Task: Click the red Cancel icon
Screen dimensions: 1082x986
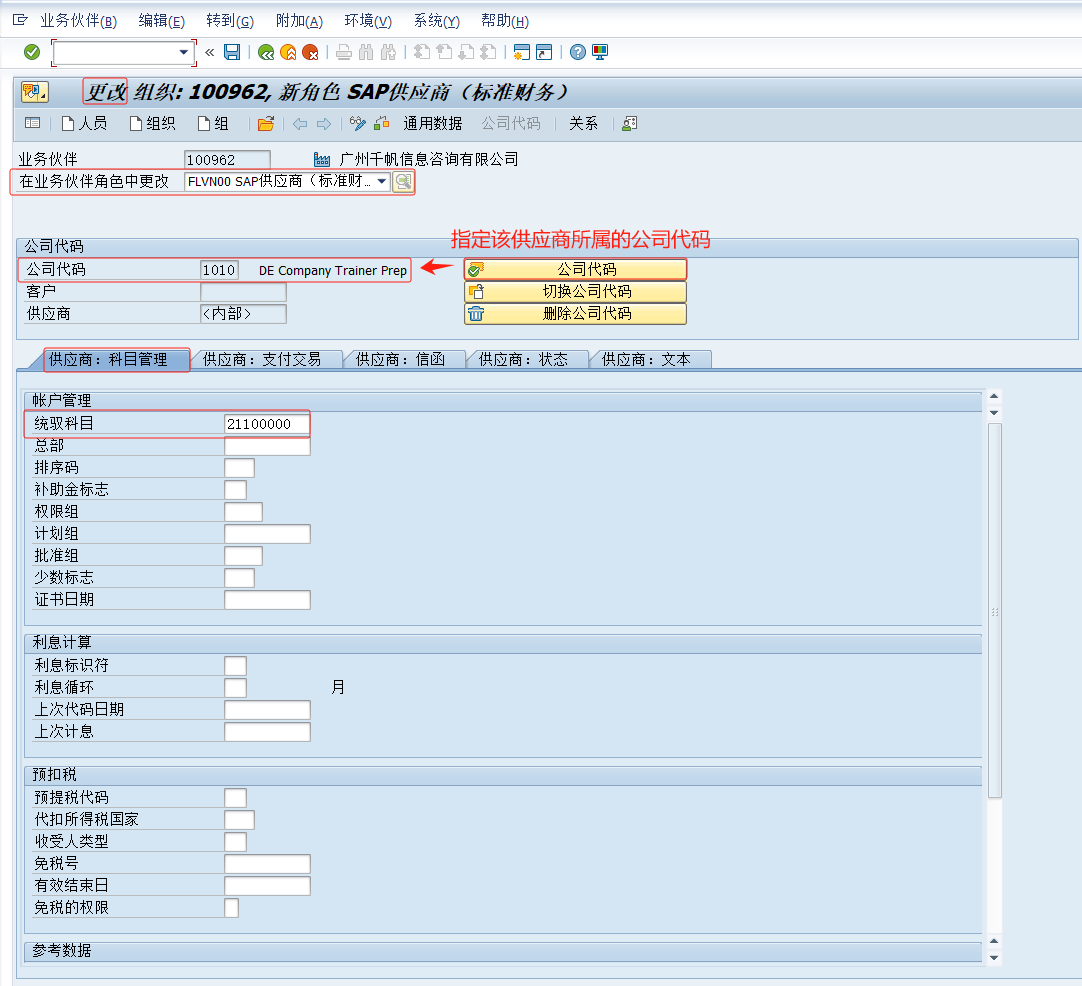Action: tap(310, 52)
